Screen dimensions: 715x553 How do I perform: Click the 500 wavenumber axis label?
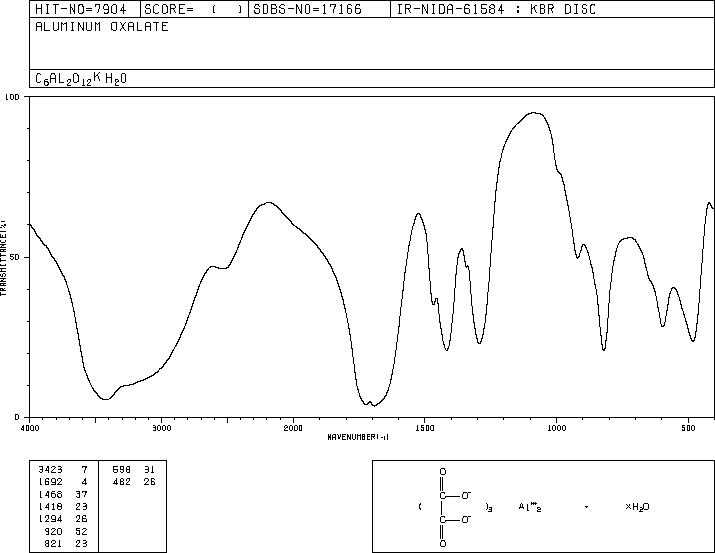[688, 428]
